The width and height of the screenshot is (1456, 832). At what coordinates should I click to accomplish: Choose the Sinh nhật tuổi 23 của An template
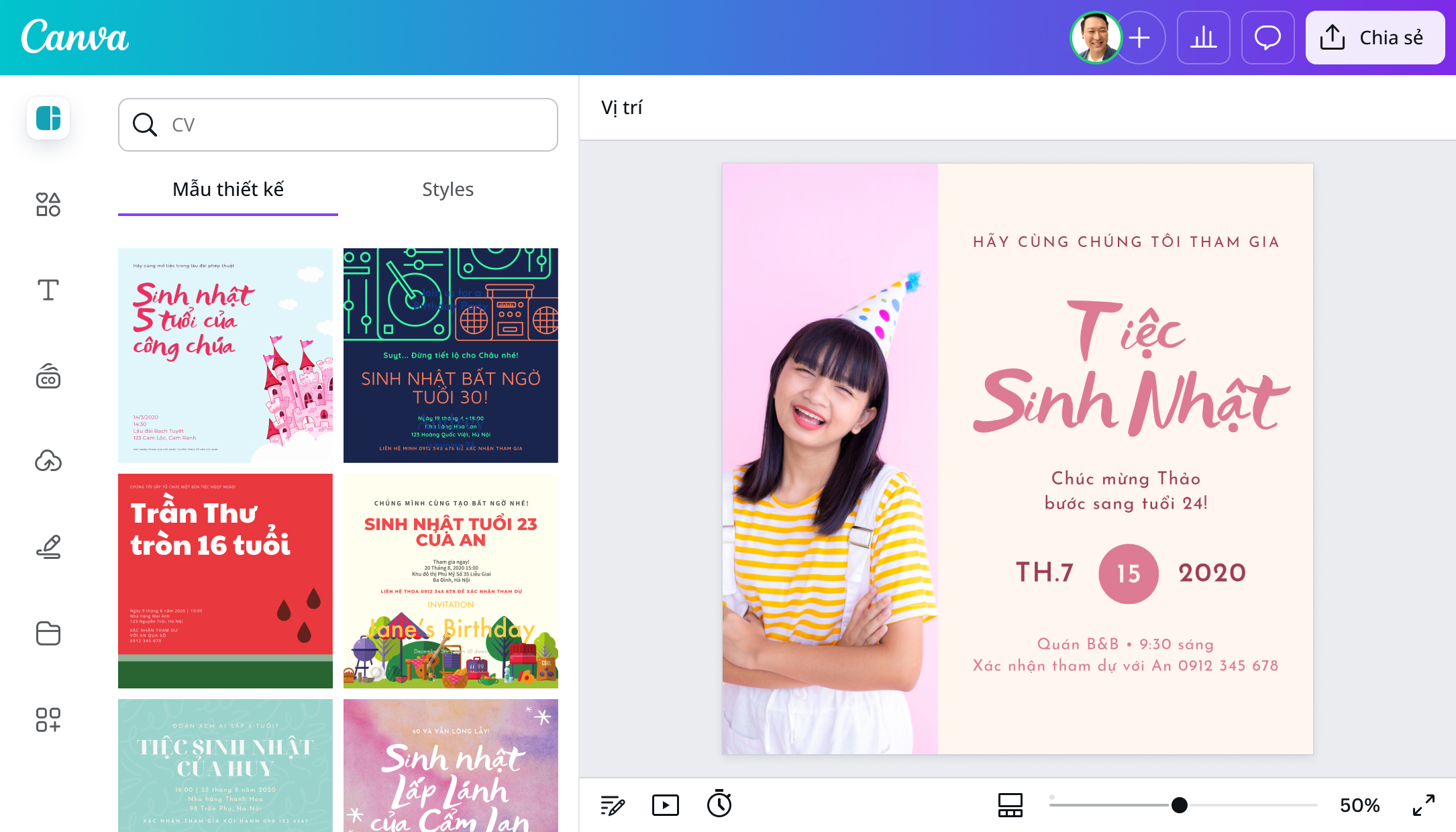pyautogui.click(x=451, y=581)
